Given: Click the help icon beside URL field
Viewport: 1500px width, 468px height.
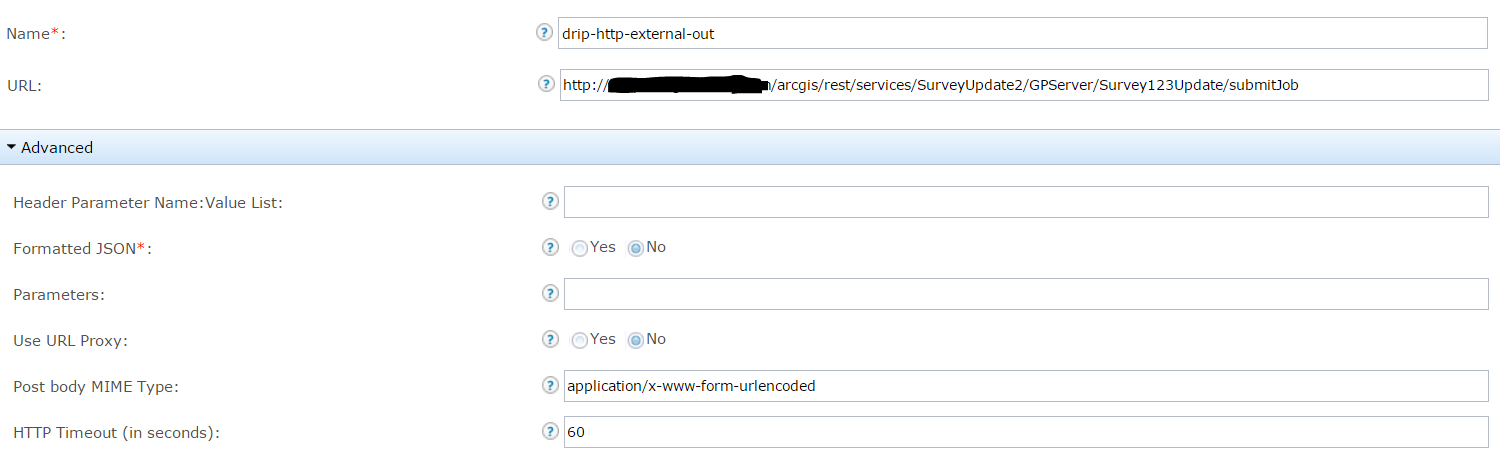Looking at the screenshot, I should coord(544,85).
